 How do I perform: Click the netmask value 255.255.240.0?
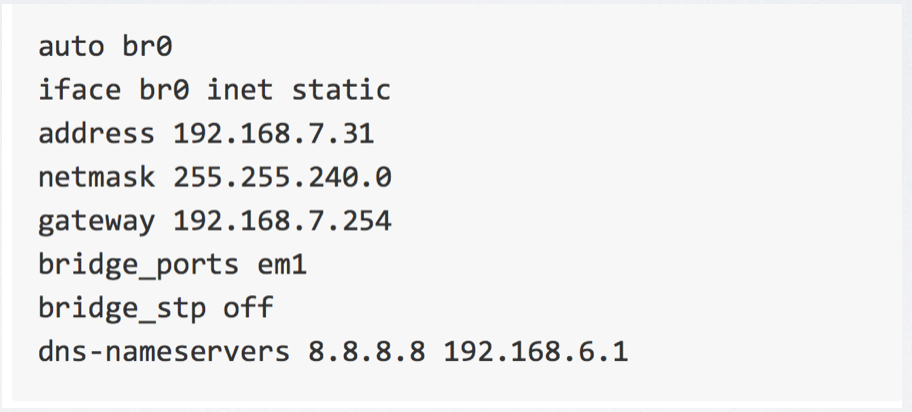(281, 177)
